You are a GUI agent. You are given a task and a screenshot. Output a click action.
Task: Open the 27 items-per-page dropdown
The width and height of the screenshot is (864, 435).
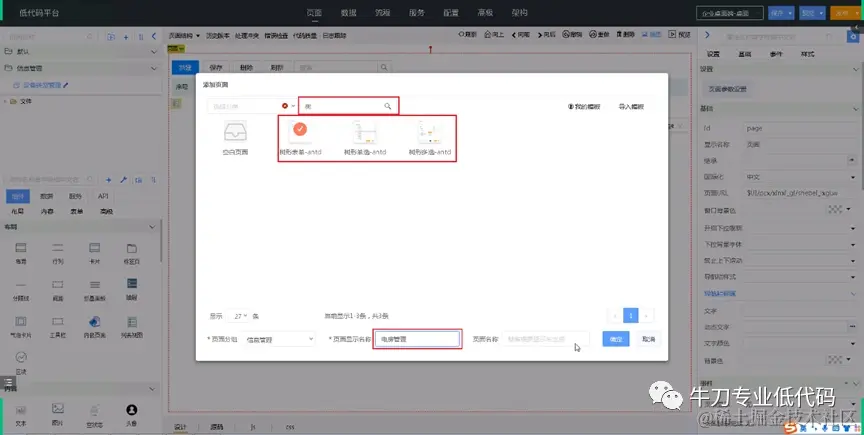tap(238, 316)
